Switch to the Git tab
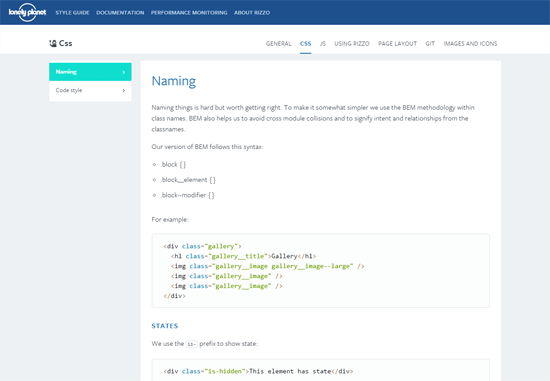This screenshot has width=550, height=381. 430,44
